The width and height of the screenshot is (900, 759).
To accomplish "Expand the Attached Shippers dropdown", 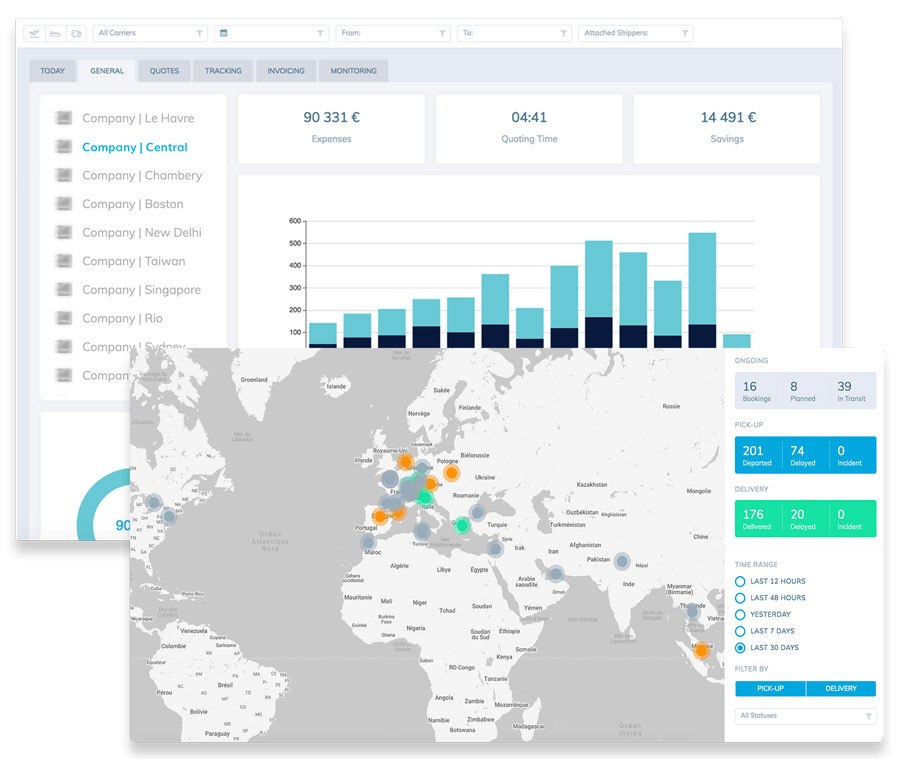I will pyautogui.click(x=635, y=33).
